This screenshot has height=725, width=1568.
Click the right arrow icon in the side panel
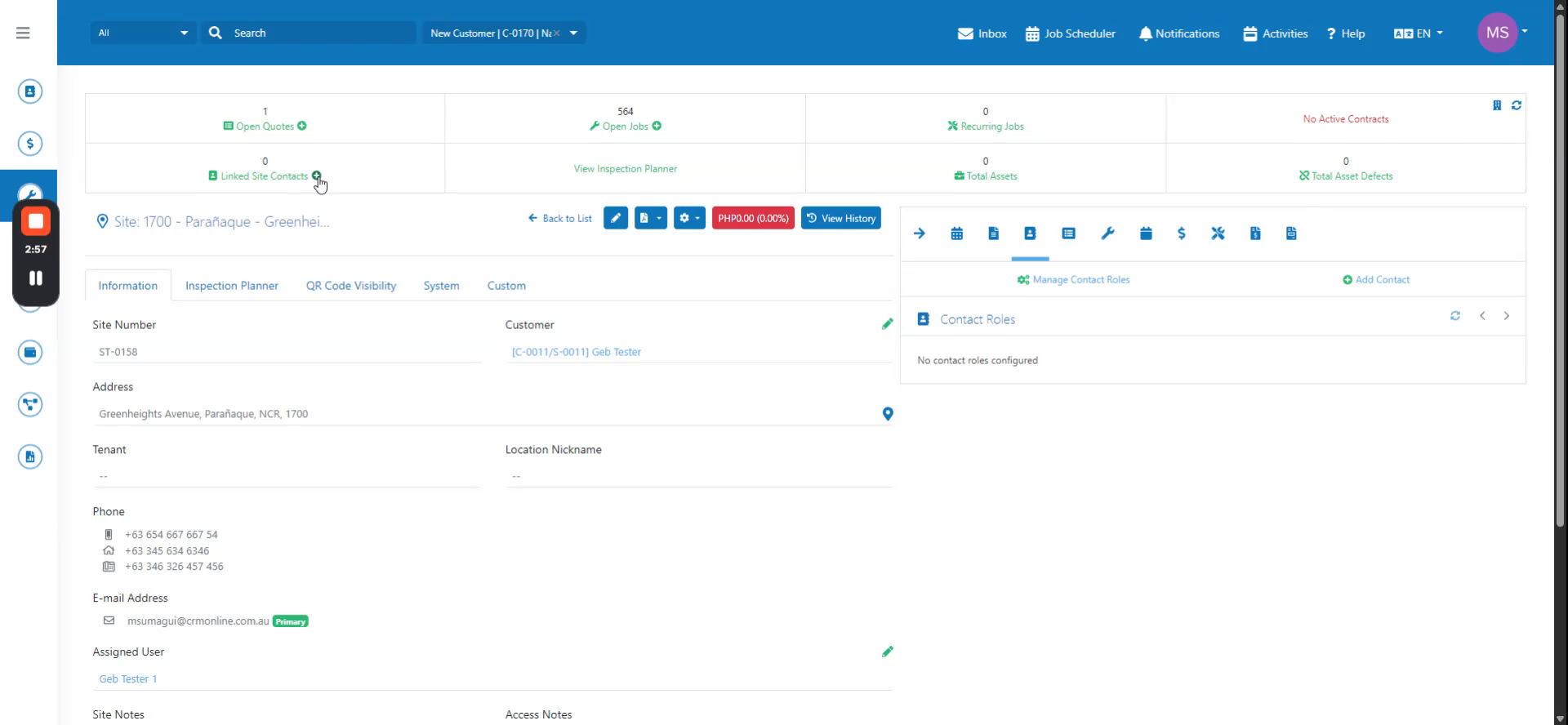[920, 234]
